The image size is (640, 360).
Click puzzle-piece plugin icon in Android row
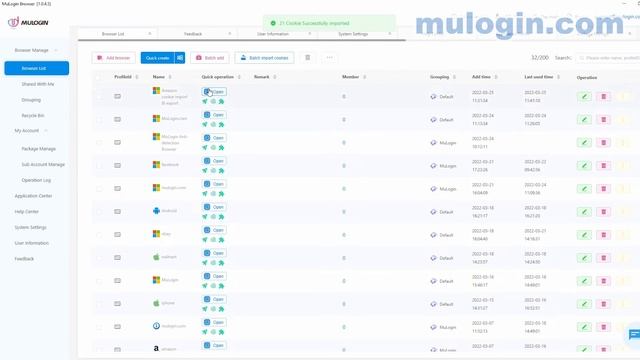click(221, 217)
